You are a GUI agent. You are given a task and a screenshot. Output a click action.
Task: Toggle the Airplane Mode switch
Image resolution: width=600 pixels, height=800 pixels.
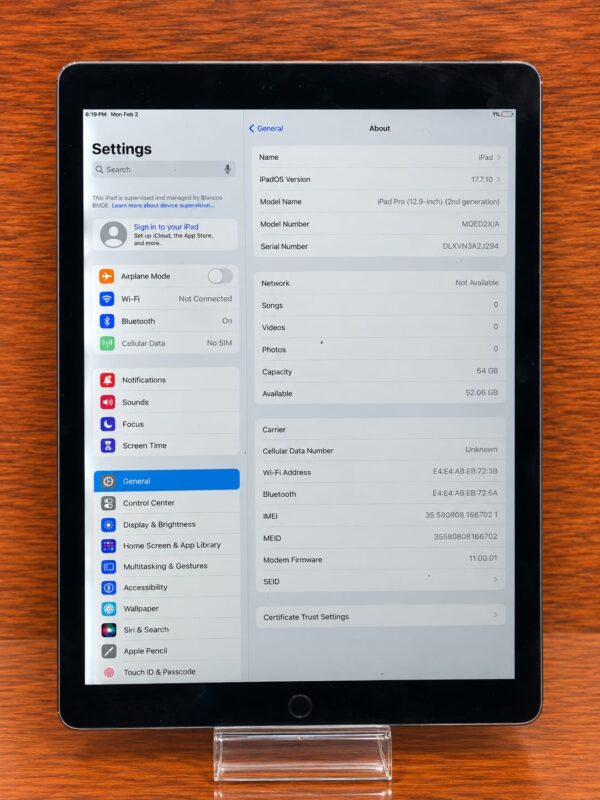click(220, 276)
